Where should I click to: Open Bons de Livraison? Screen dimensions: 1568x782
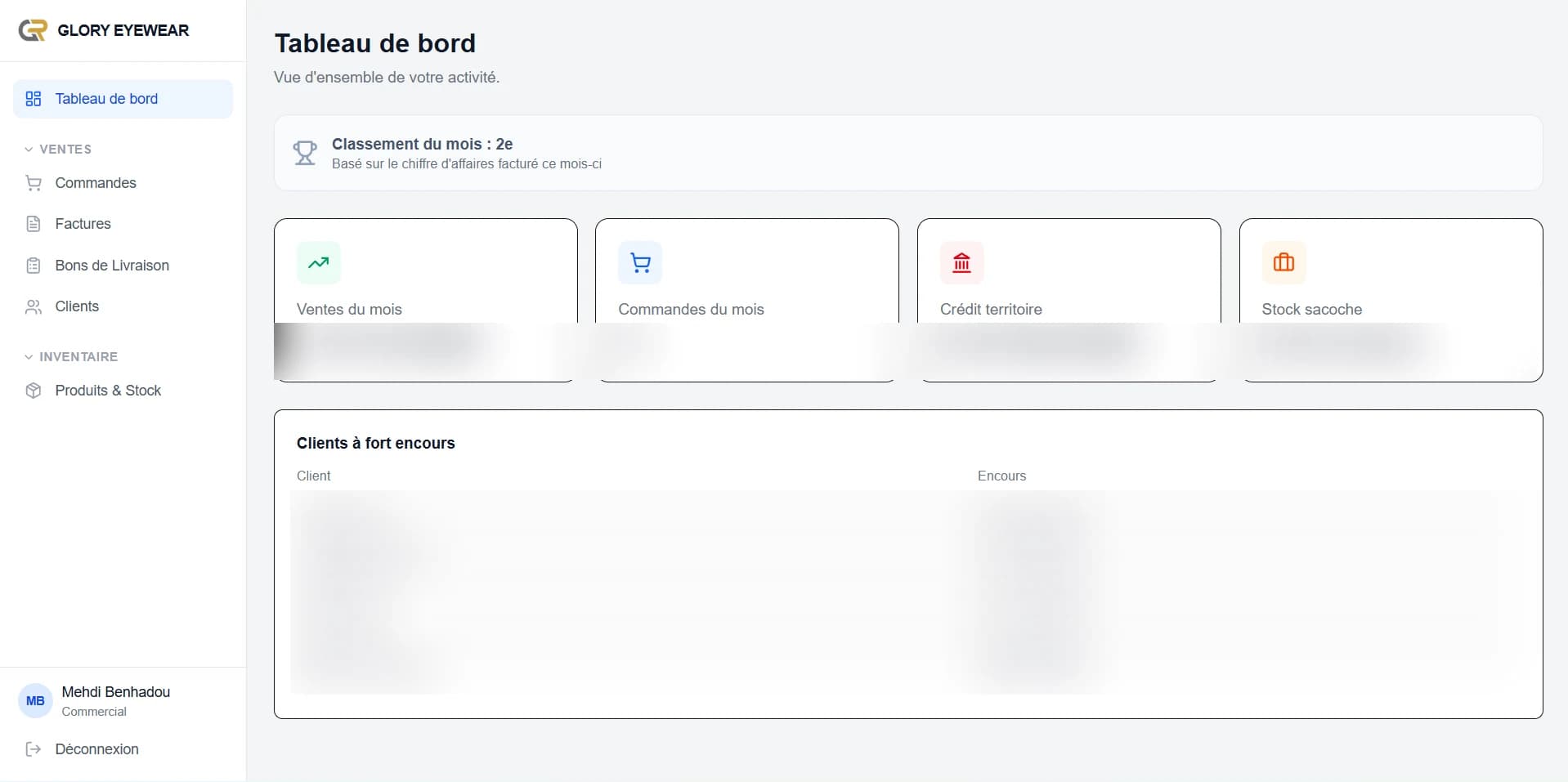click(123, 266)
